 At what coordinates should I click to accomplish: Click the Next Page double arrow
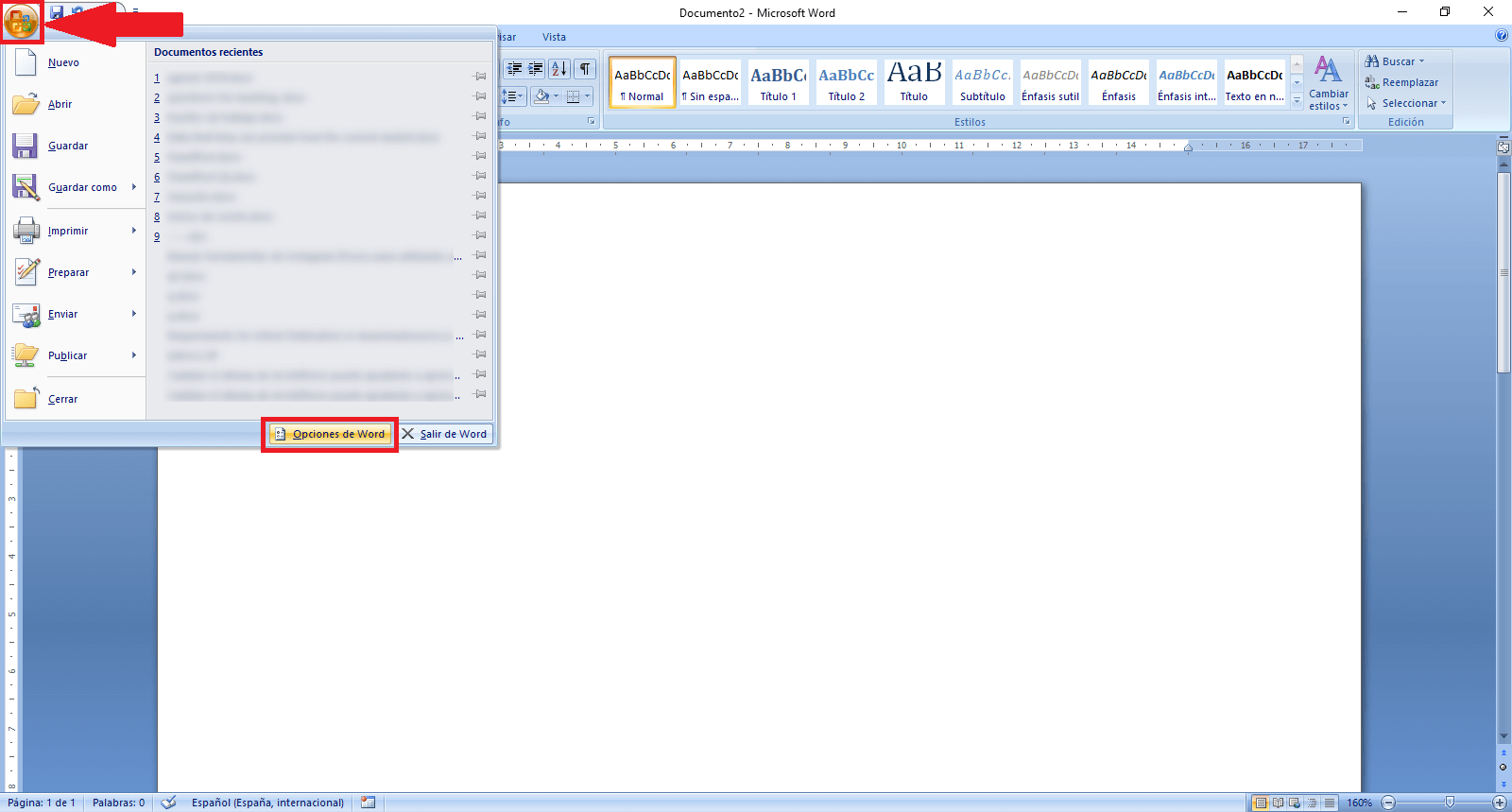point(1503,784)
